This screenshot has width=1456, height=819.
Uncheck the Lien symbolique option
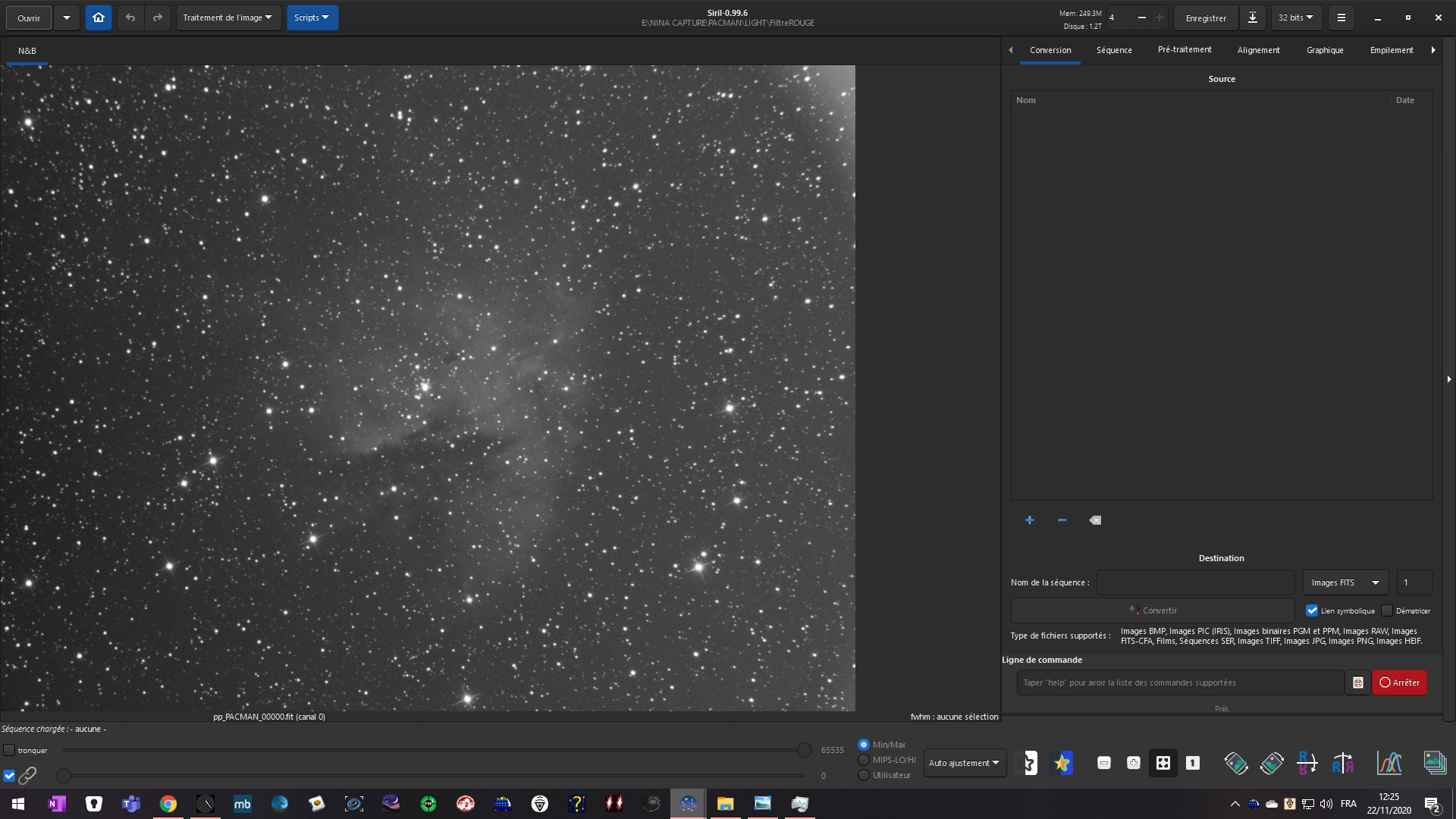pyautogui.click(x=1312, y=610)
